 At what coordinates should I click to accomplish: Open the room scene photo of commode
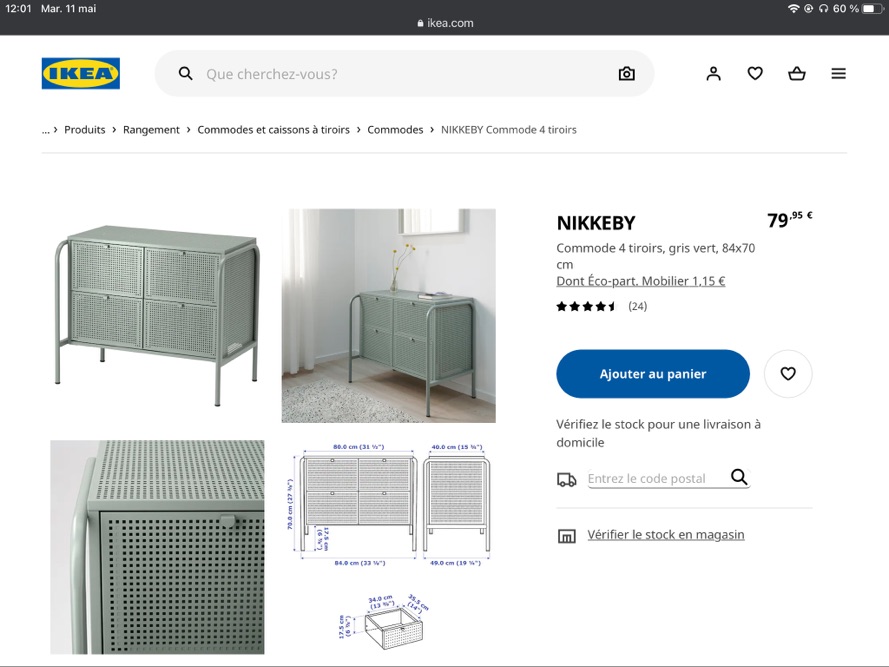[x=388, y=316]
